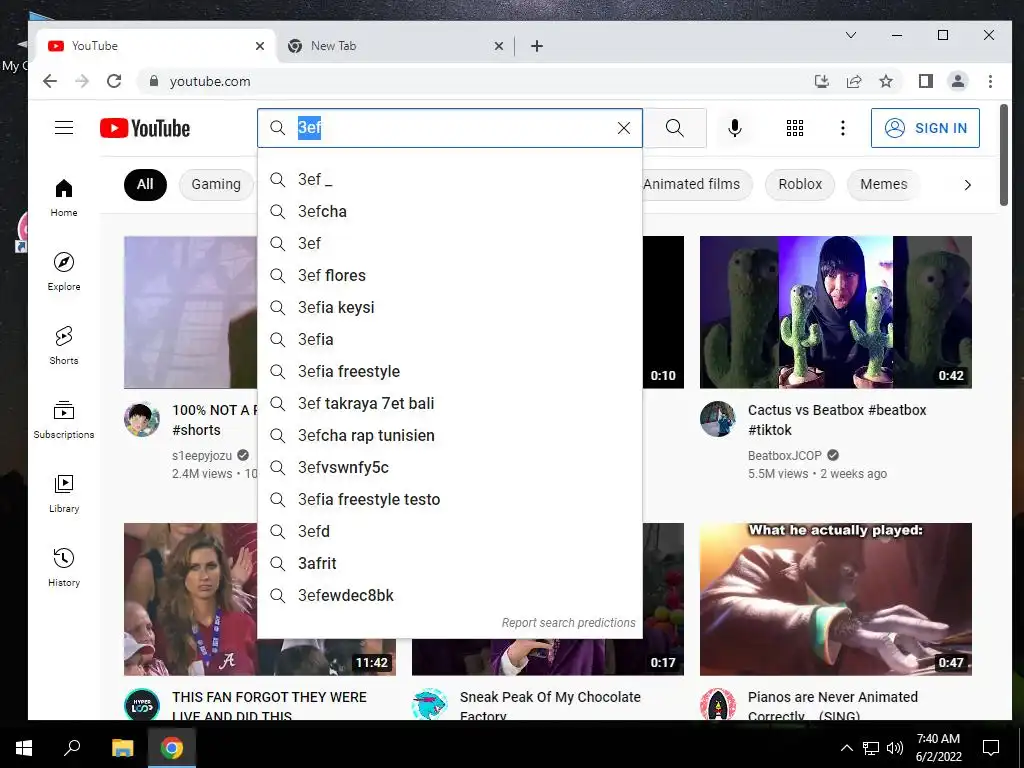The height and width of the screenshot is (768, 1024).
Task: Open Explore in sidebar
Action: (64, 272)
